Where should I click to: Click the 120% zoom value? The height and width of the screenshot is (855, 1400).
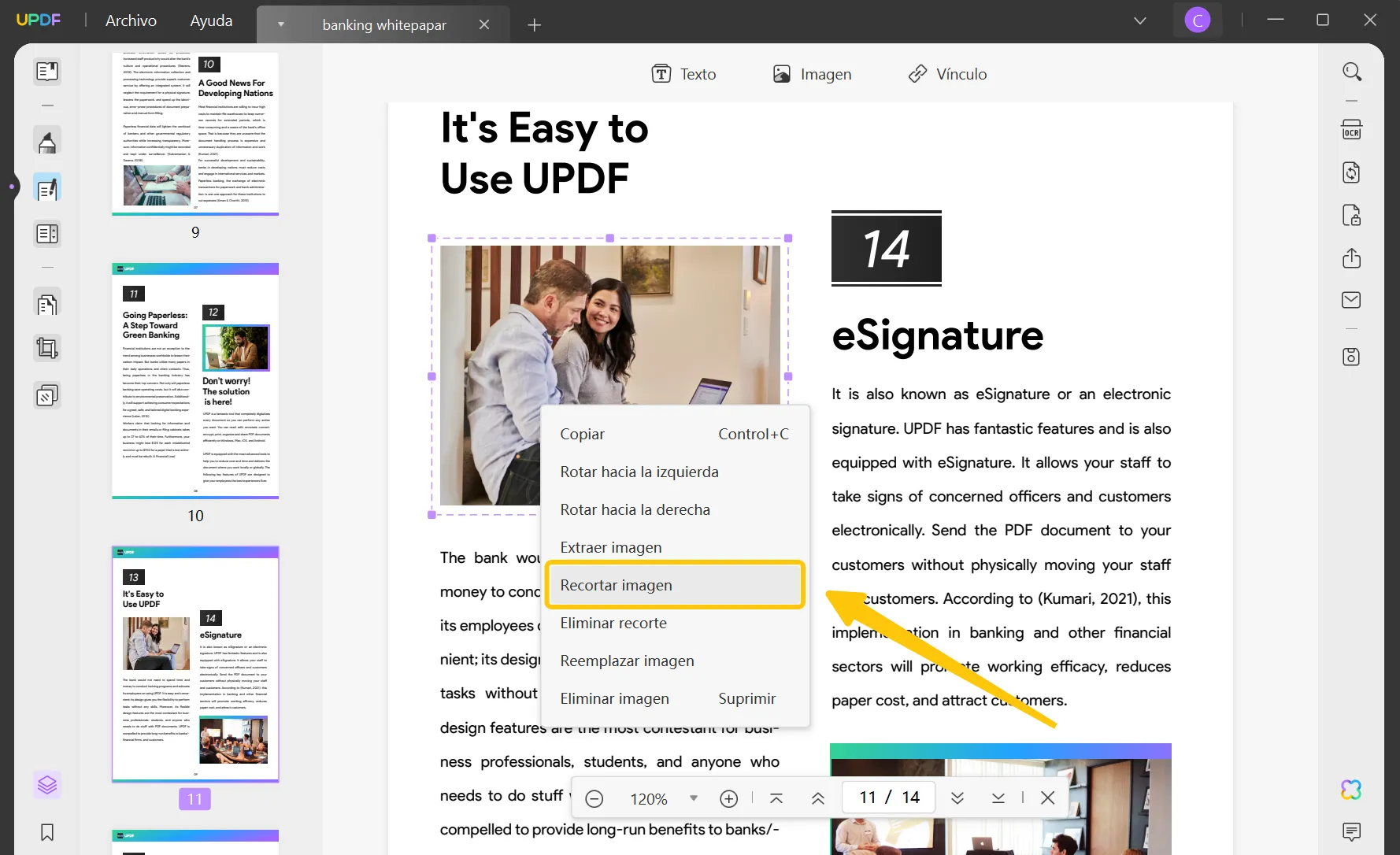click(x=649, y=798)
